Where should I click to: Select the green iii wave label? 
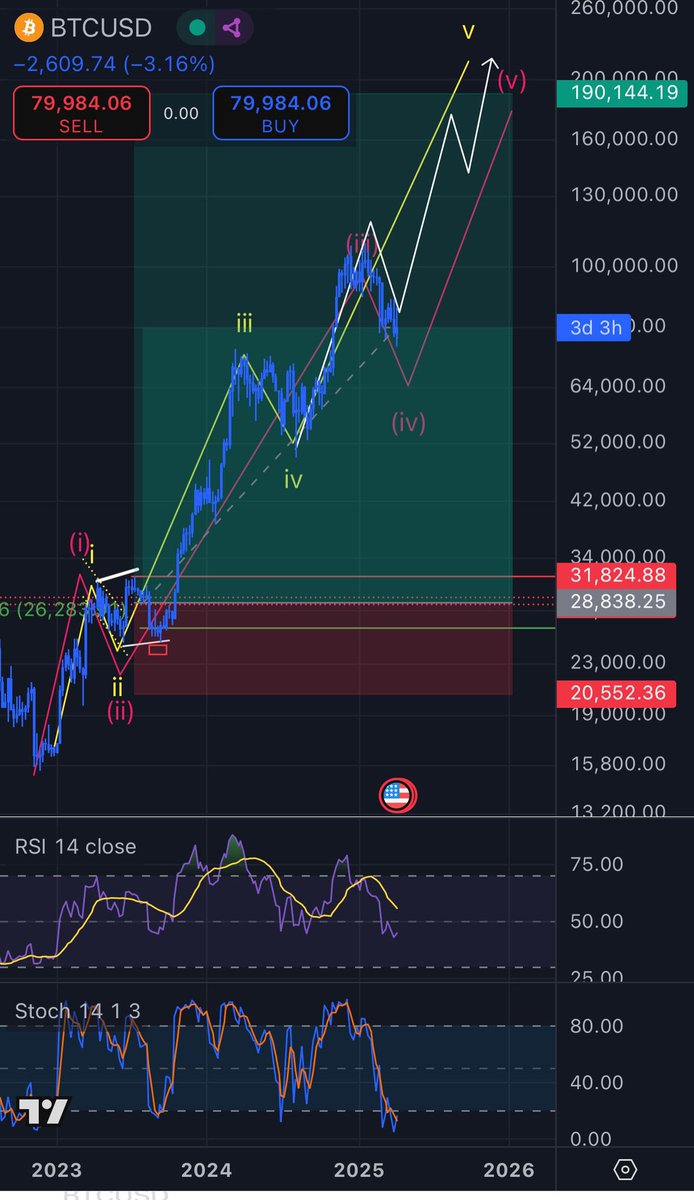click(244, 322)
